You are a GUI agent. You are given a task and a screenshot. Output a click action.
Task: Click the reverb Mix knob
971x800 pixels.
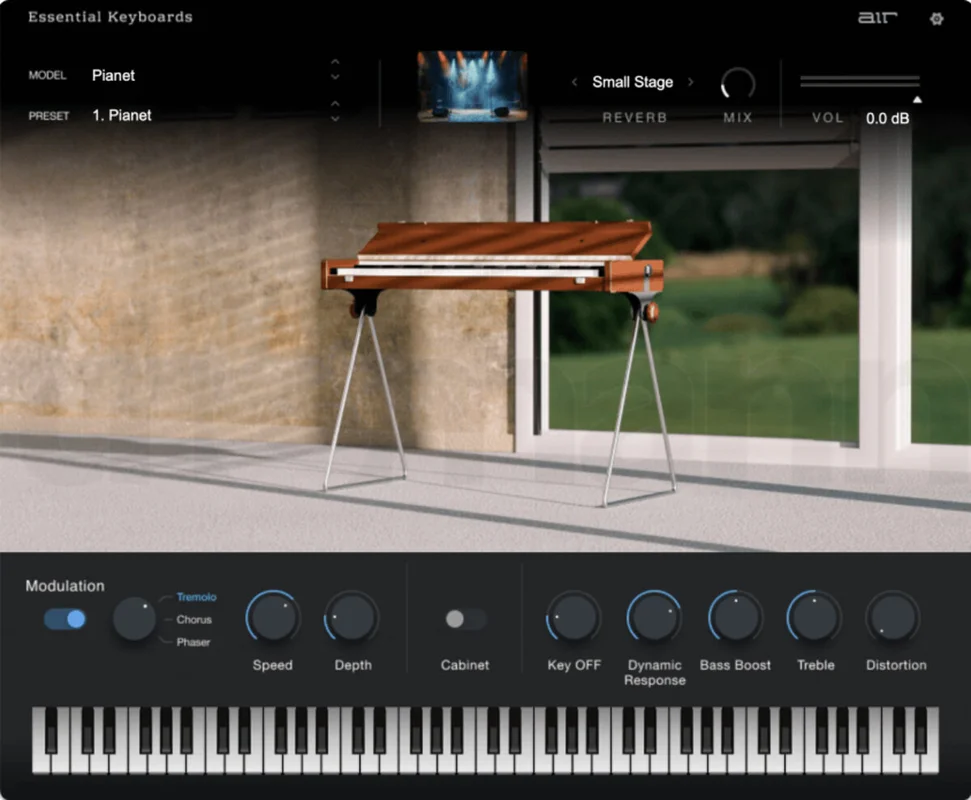pyautogui.click(x=738, y=84)
